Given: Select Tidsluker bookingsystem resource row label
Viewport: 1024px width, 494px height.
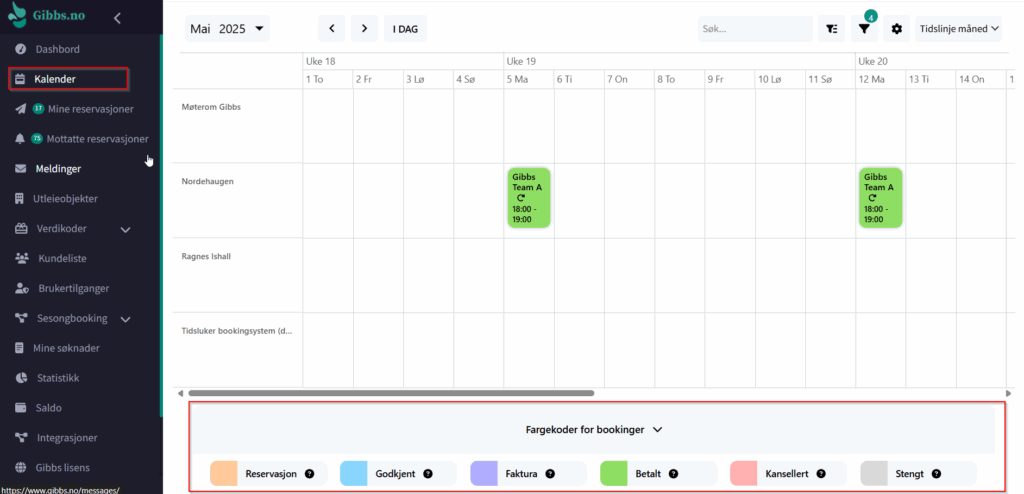Looking at the screenshot, I should click(237, 331).
